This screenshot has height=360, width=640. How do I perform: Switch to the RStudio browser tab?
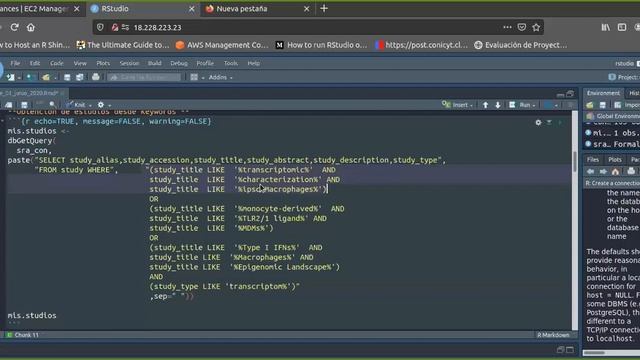point(143,9)
